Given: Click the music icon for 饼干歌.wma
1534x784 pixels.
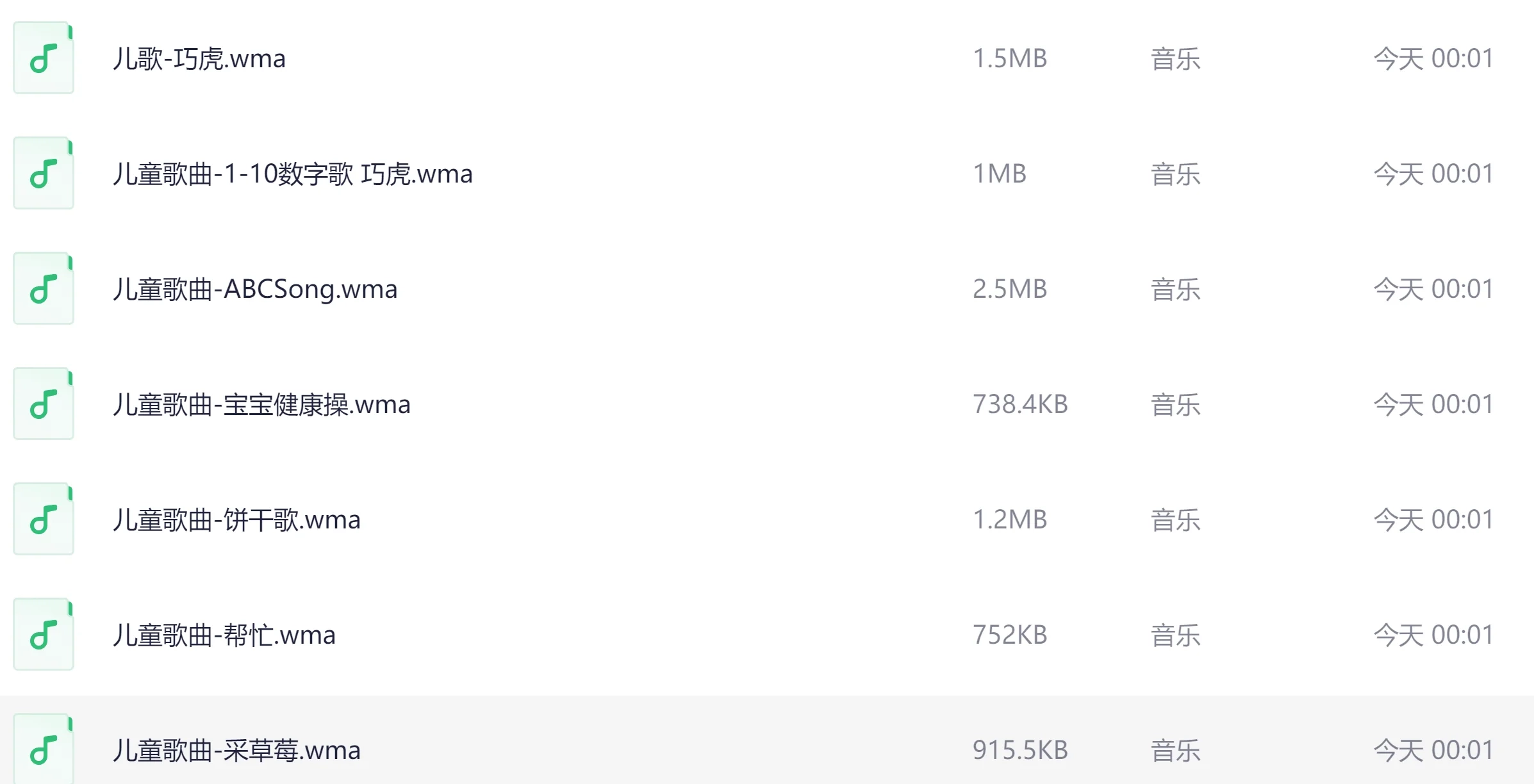Looking at the screenshot, I should coord(44,519).
